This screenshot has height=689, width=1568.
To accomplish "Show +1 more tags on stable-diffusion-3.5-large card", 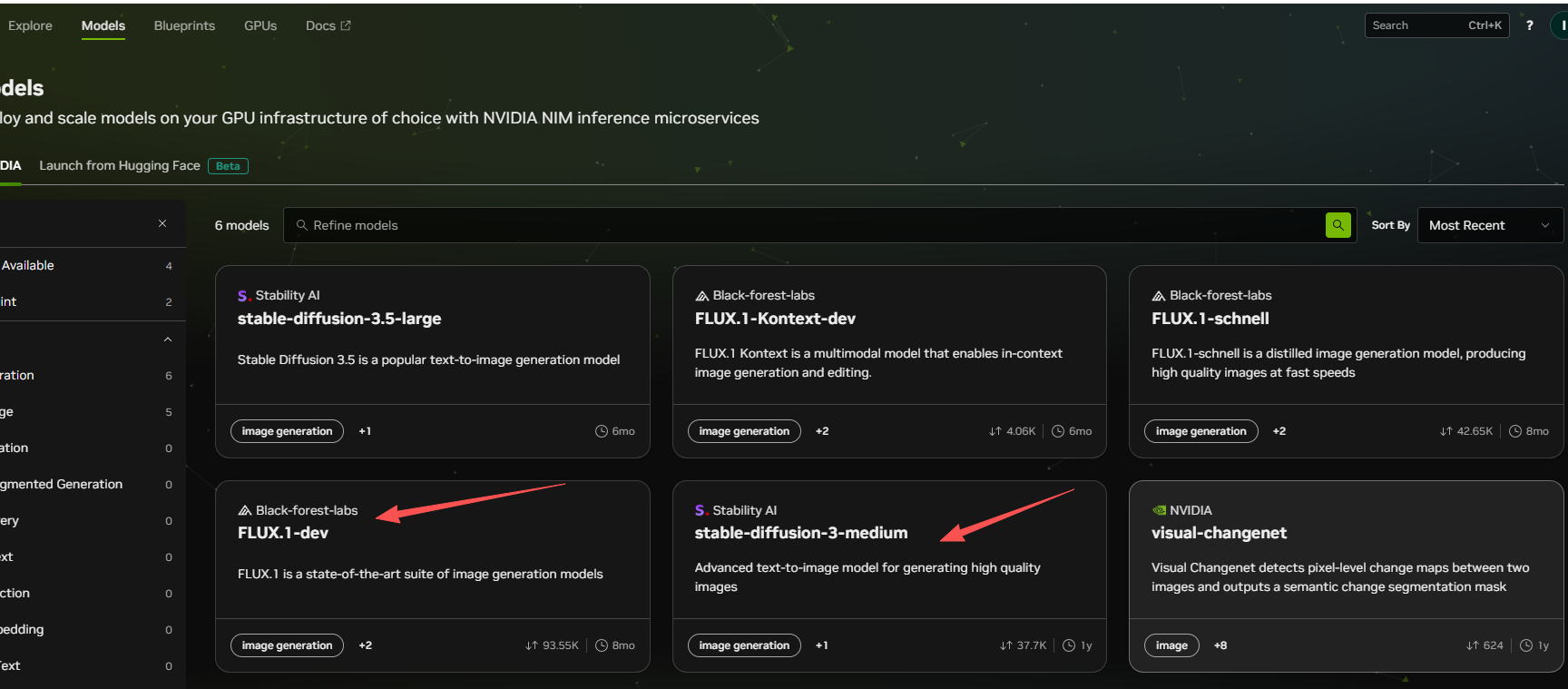I will coord(365,431).
